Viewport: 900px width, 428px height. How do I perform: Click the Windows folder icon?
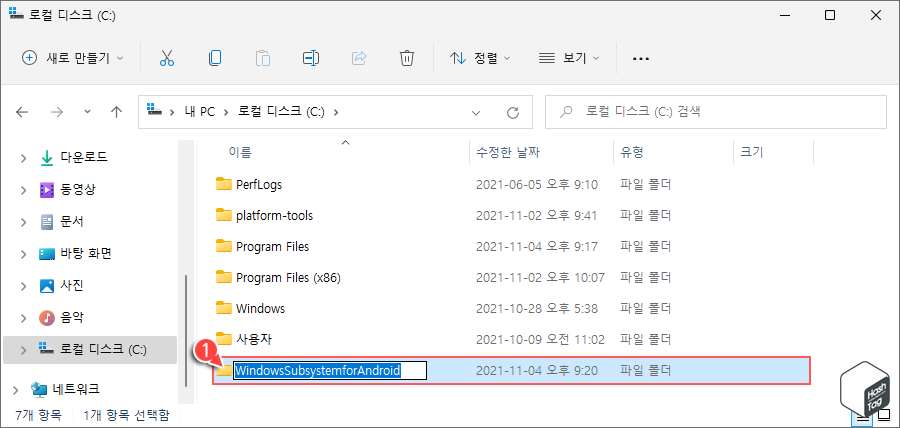pyautogui.click(x=223, y=308)
